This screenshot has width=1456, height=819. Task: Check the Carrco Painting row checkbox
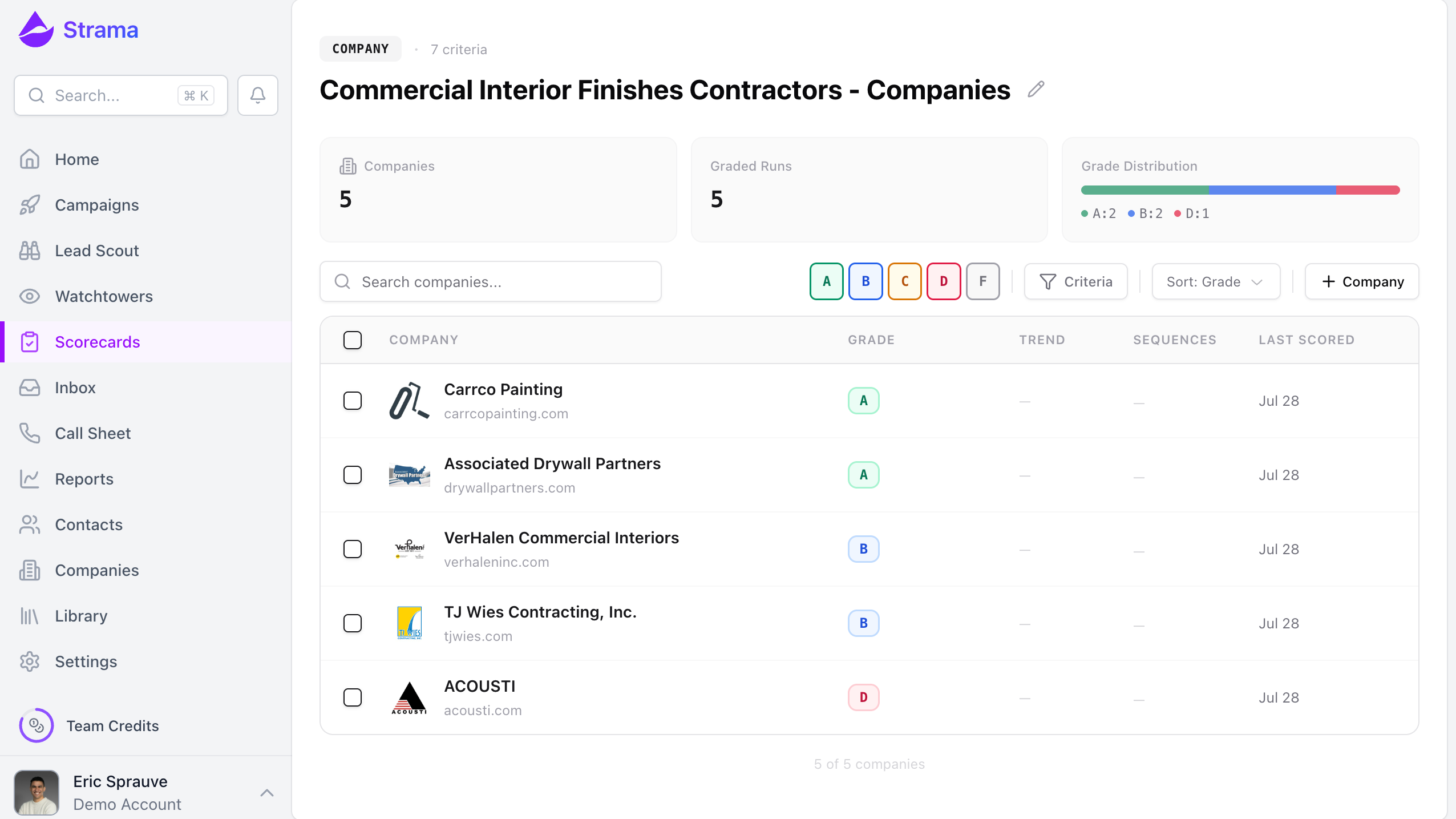(353, 401)
